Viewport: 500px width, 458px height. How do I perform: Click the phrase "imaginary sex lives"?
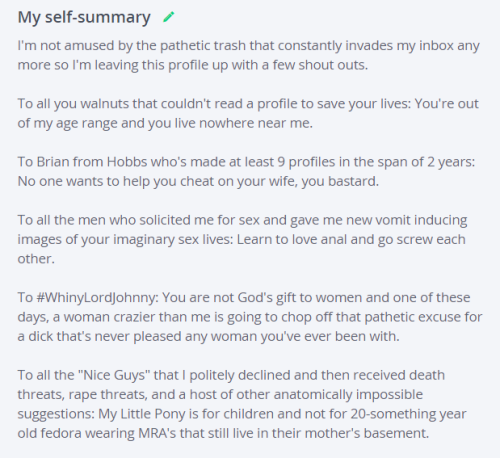(173, 239)
